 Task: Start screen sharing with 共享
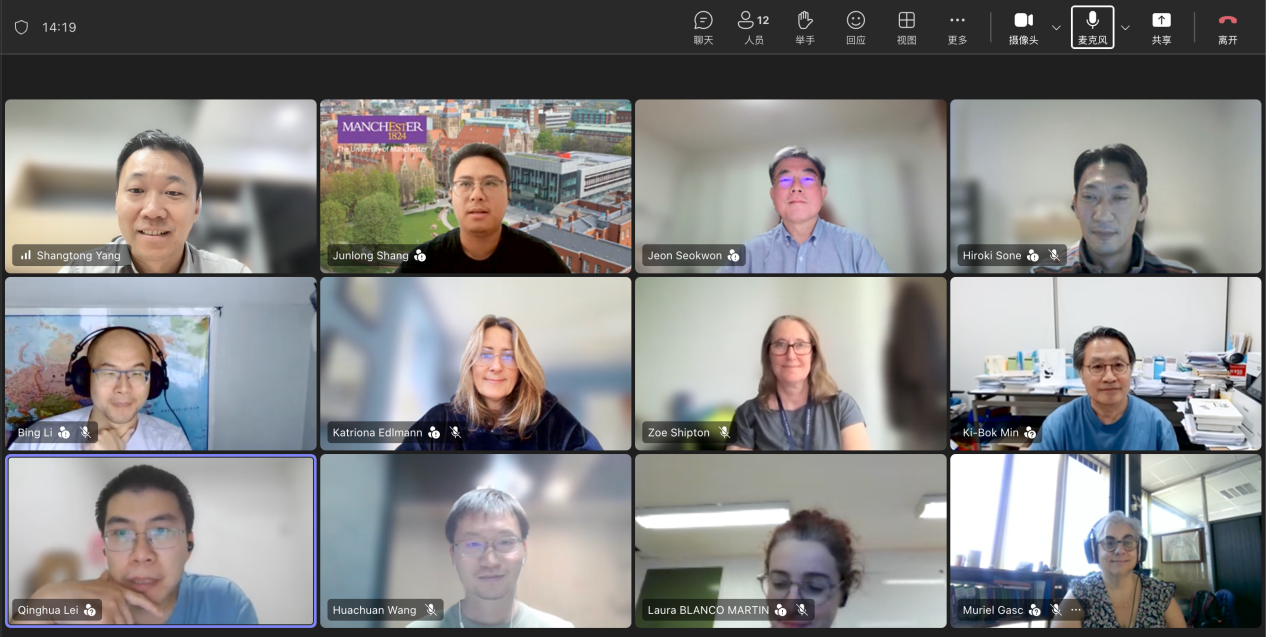click(x=1161, y=27)
